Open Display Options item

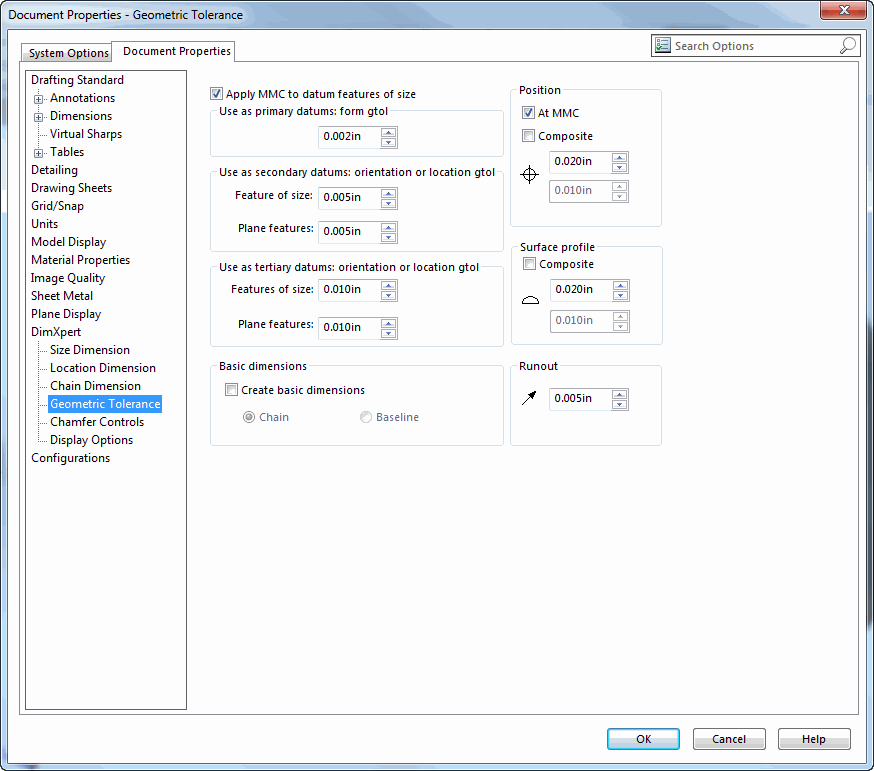click(x=91, y=440)
